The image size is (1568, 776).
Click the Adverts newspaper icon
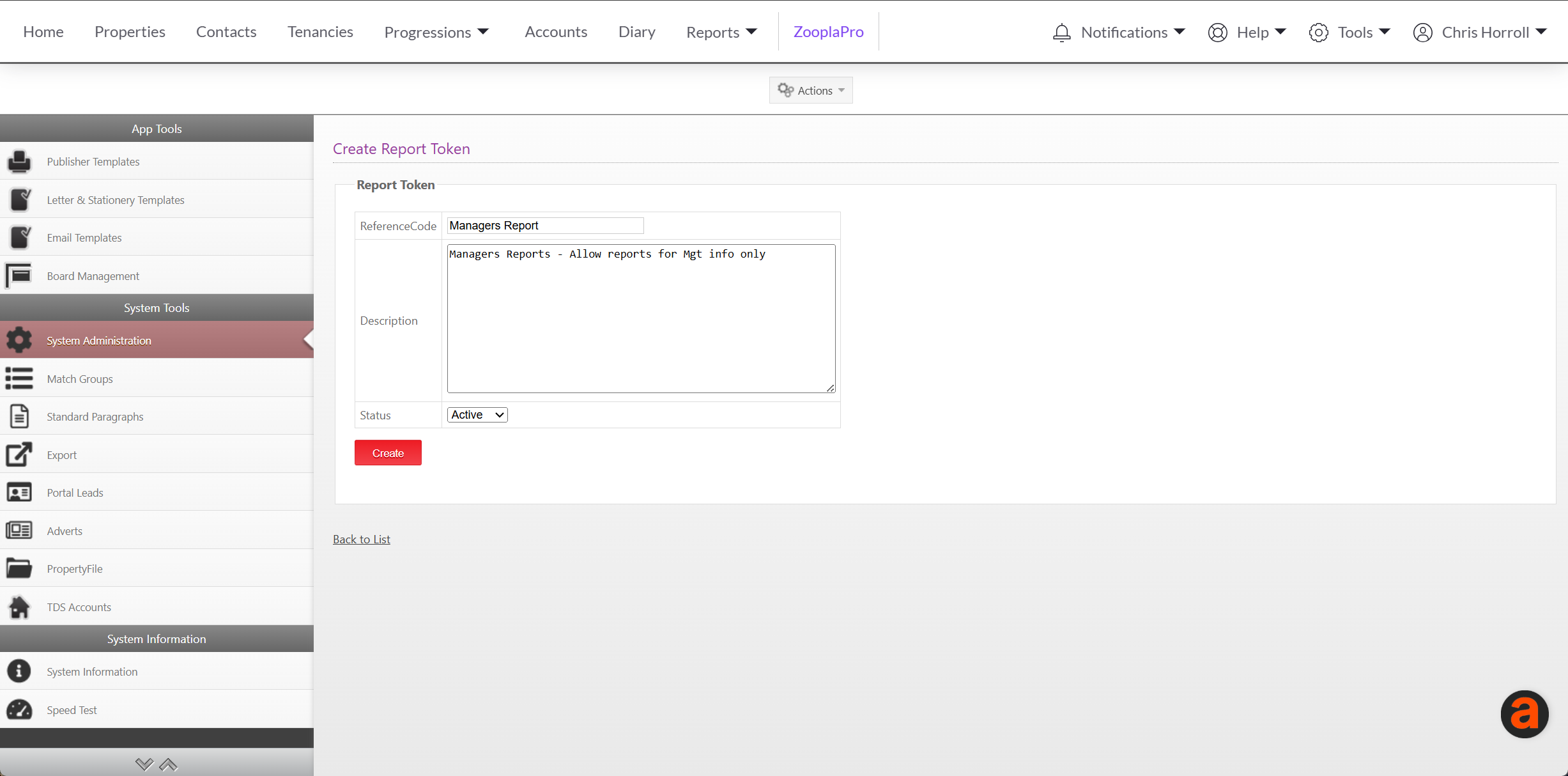click(19, 531)
